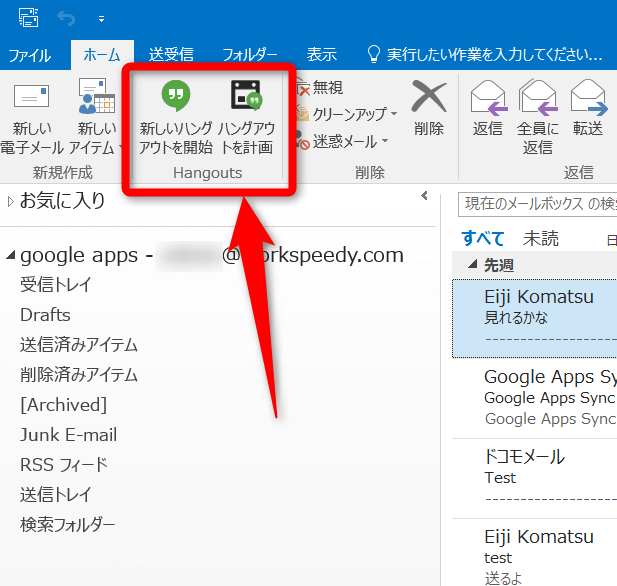Forward the message using 転送 icon

[x=588, y=108]
